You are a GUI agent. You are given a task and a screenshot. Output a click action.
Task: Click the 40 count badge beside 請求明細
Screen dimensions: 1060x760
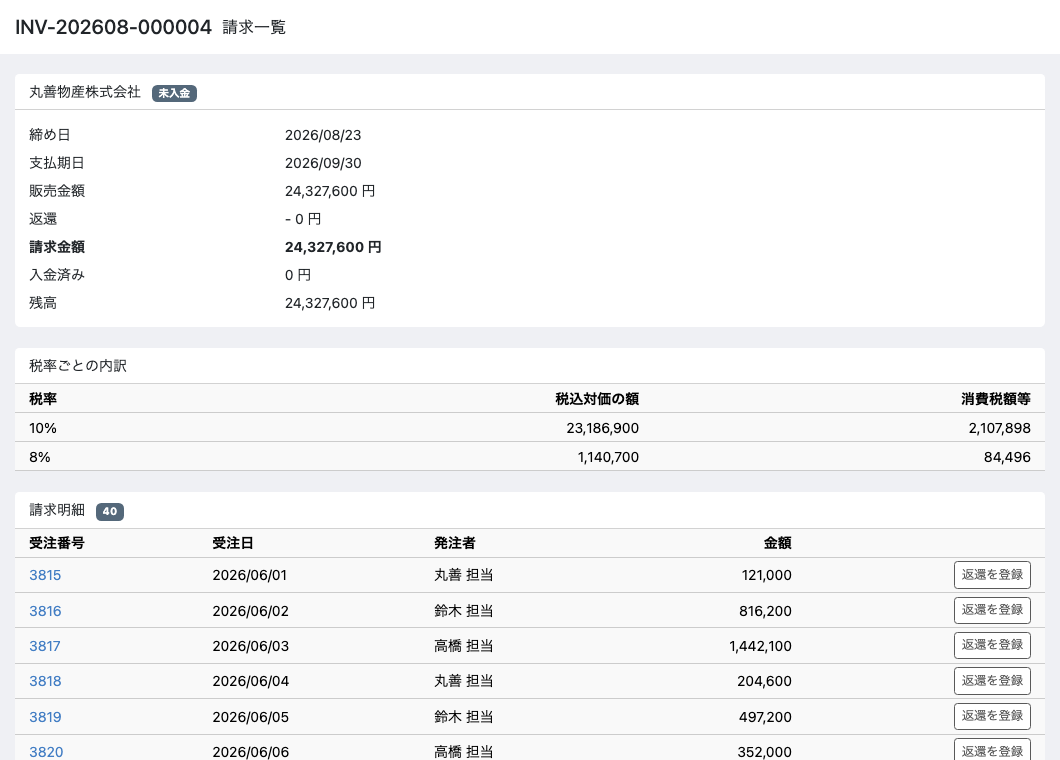pyautogui.click(x=110, y=511)
